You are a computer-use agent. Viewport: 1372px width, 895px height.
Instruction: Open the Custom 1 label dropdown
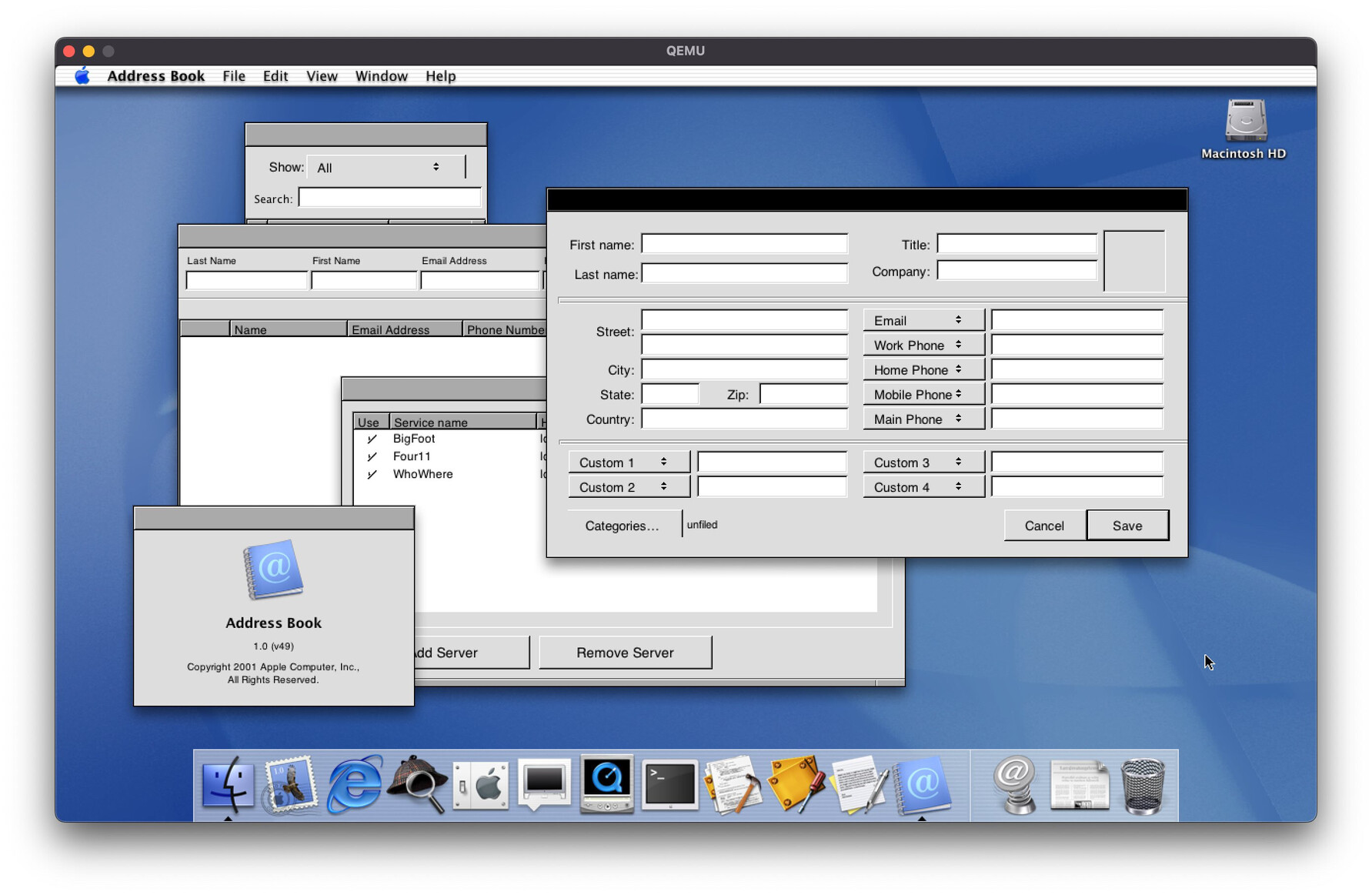pyautogui.click(x=628, y=462)
